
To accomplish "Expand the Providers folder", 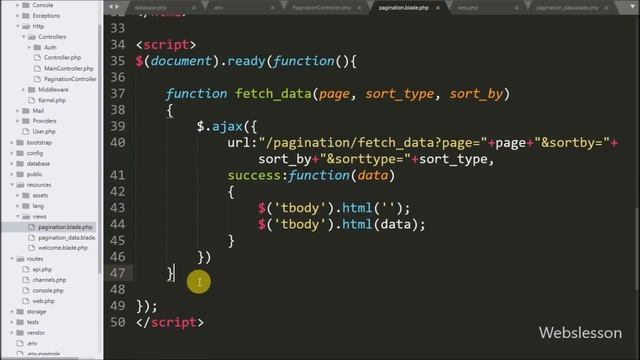I will [x=18, y=121].
